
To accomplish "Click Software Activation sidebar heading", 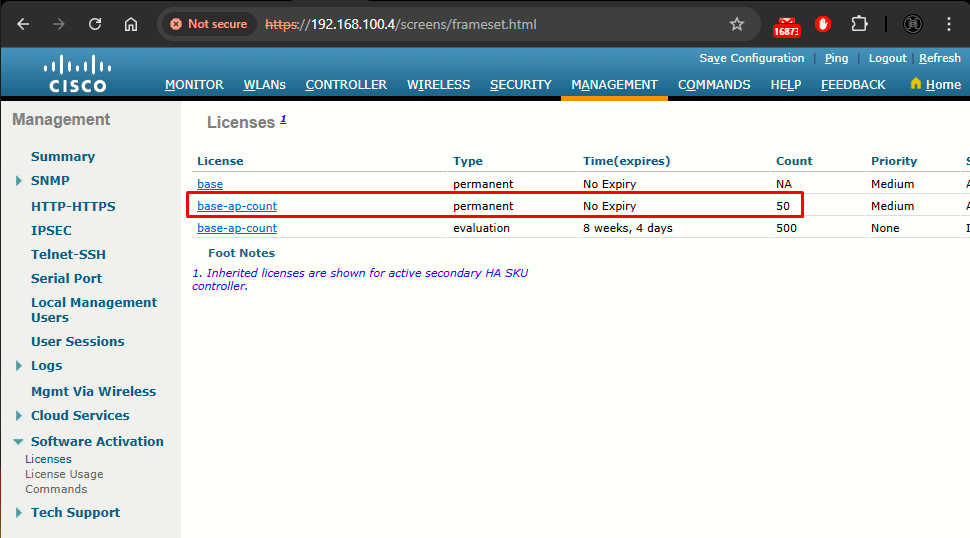I will 97,442.
